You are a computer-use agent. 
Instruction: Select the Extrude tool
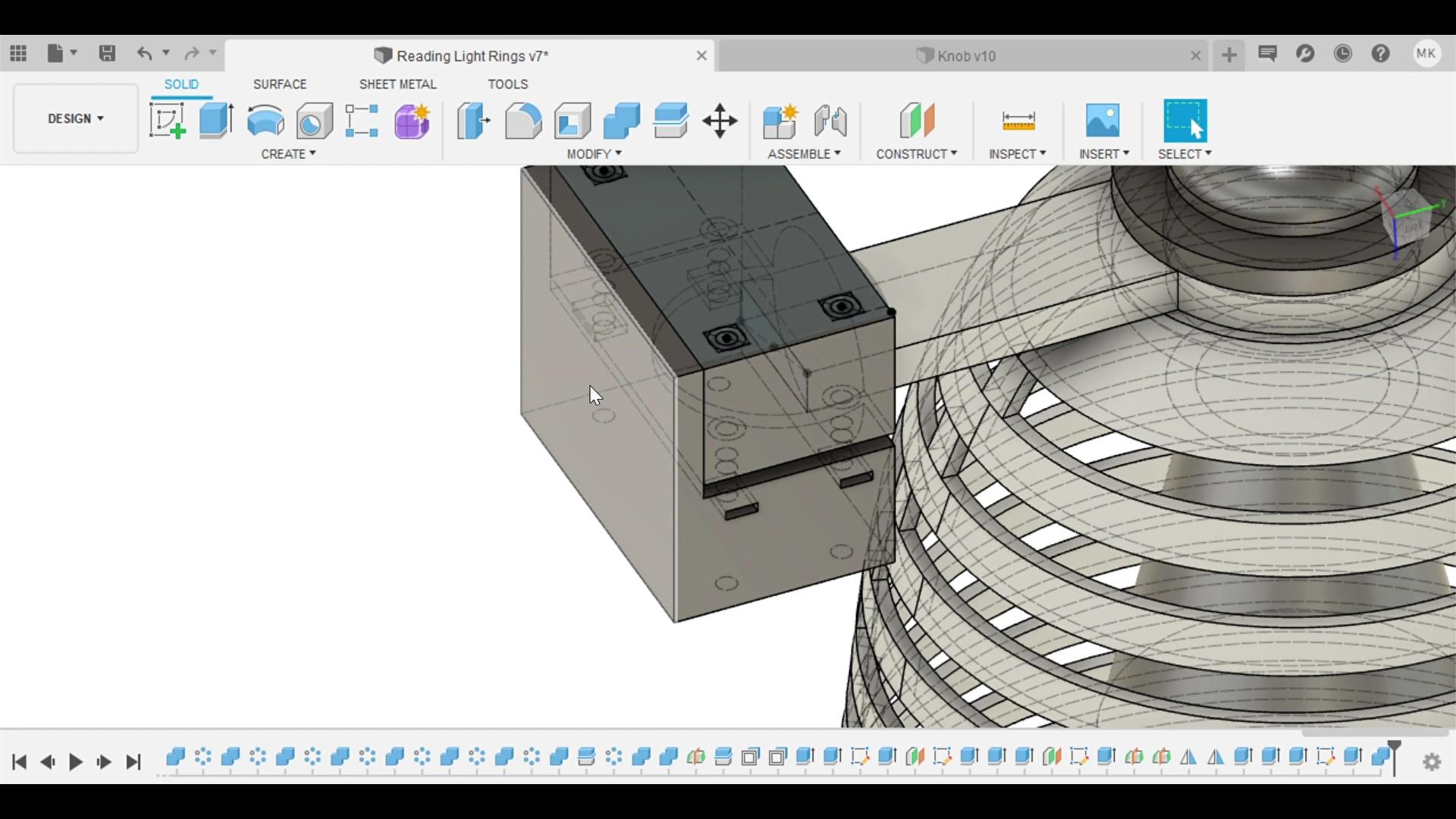[x=216, y=121]
